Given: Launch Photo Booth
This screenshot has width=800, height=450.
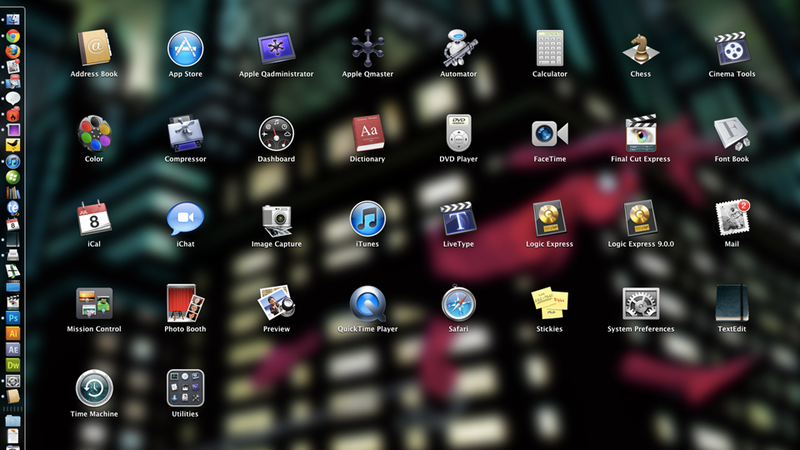Looking at the screenshot, I should [x=185, y=303].
